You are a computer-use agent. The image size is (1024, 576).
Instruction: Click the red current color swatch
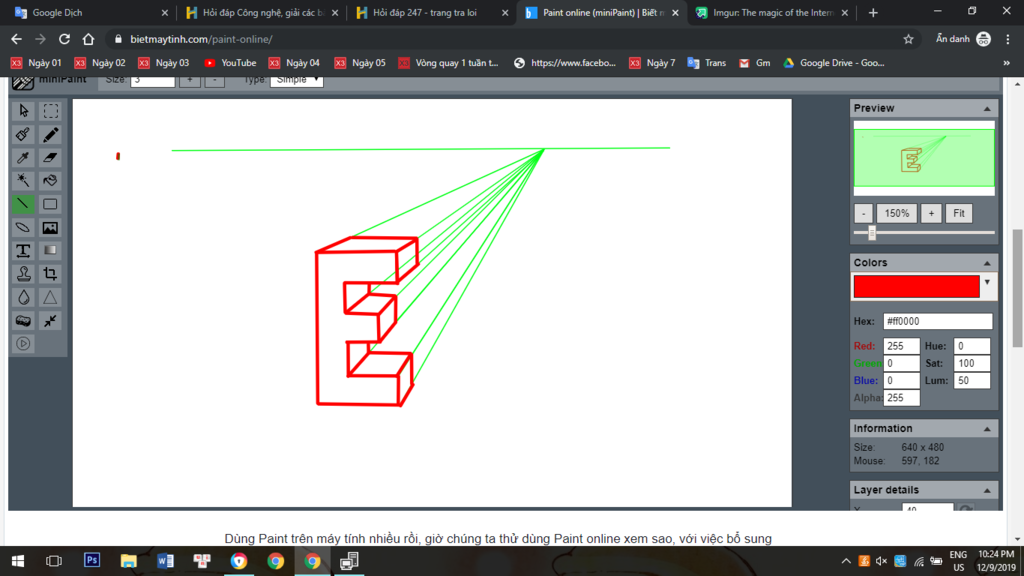[x=916, y=287]
